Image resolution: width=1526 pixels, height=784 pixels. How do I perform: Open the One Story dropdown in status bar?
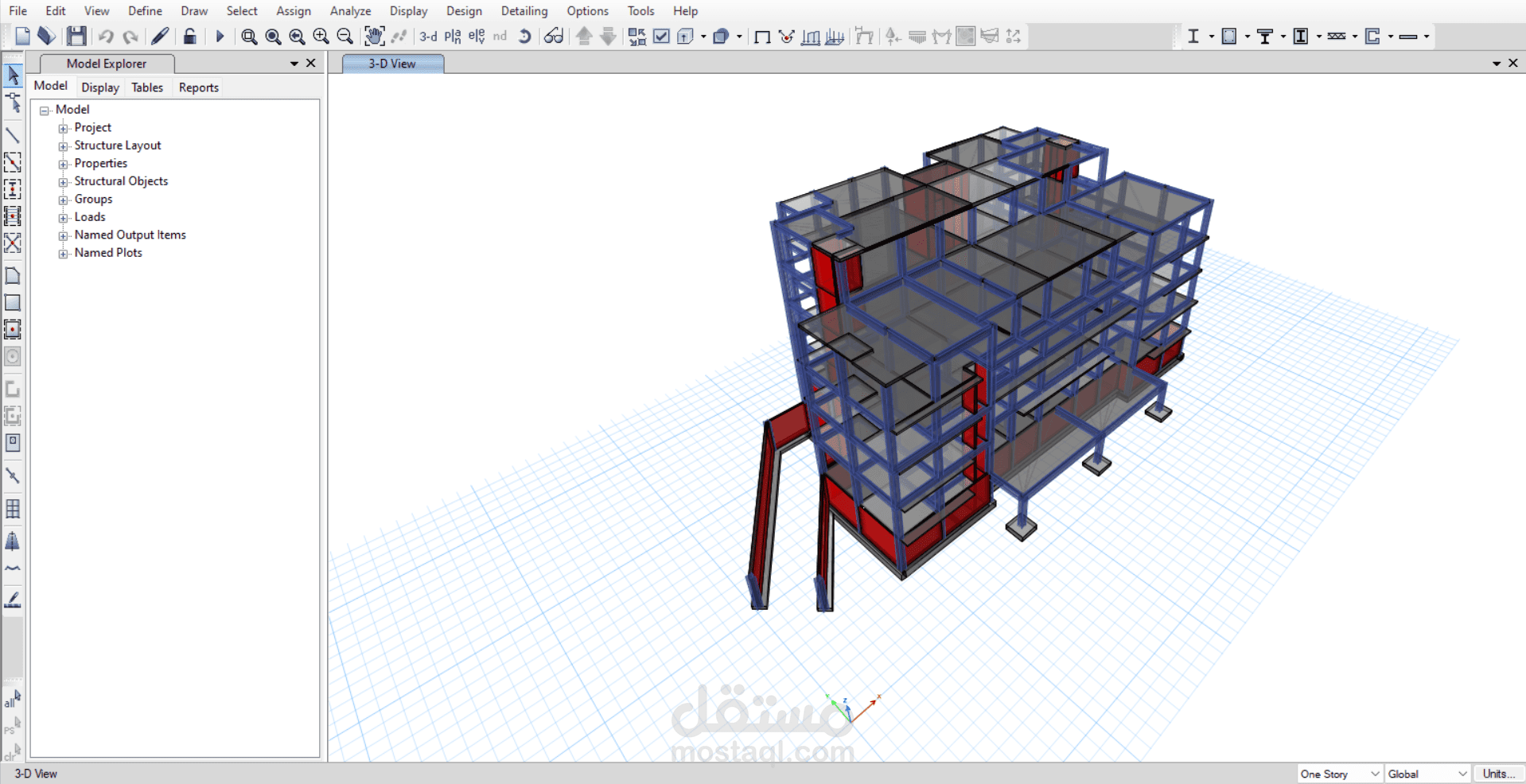[x=1340, y=774]
